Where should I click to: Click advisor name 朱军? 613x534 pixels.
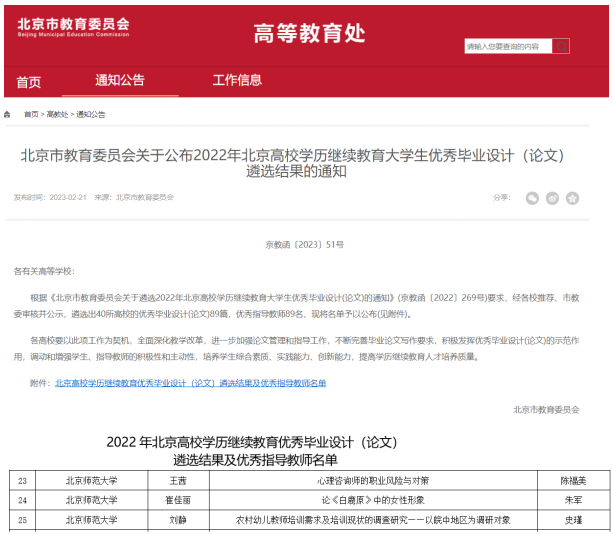(x=574, y=500)
